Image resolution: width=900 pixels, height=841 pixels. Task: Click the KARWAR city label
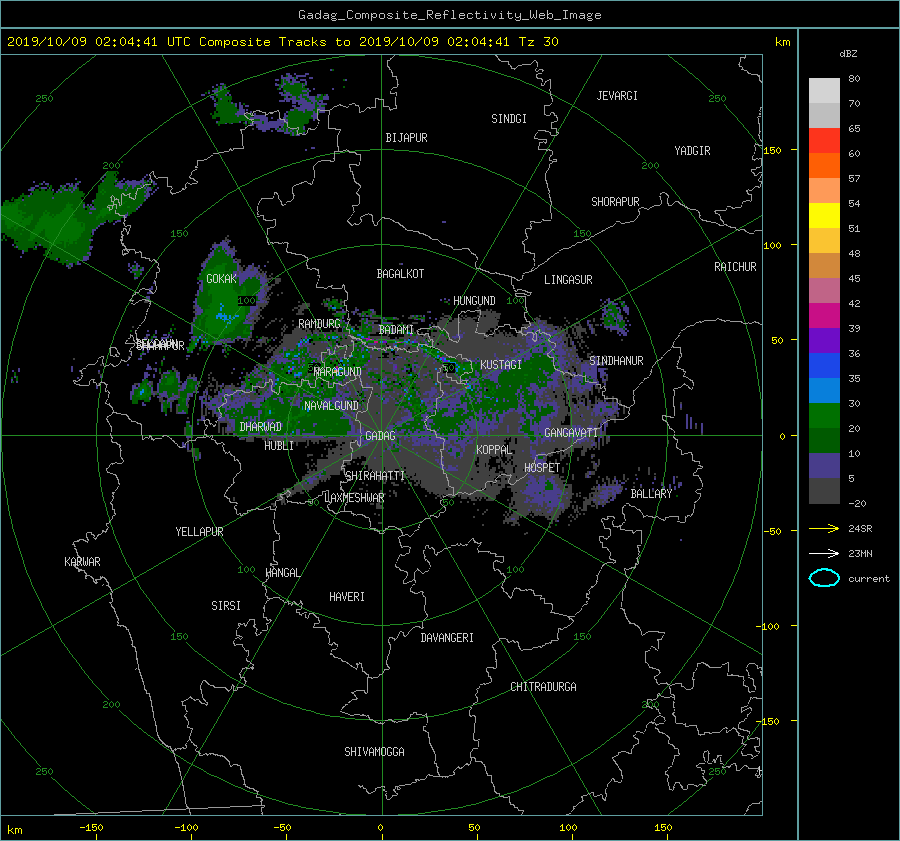[82, 562]
